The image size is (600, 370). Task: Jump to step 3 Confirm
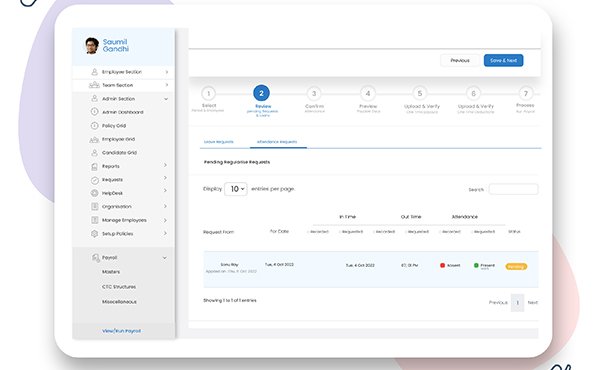click(314, 93)
